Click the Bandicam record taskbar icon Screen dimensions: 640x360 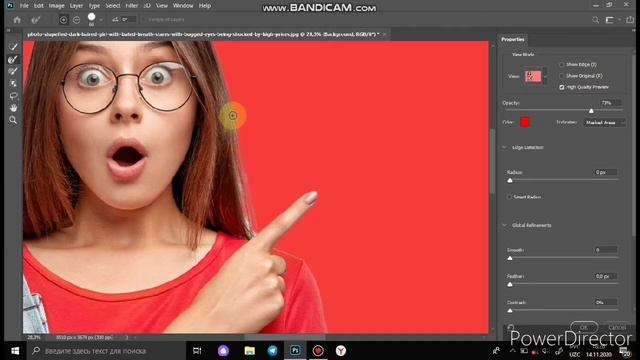(x=318, y=351)
